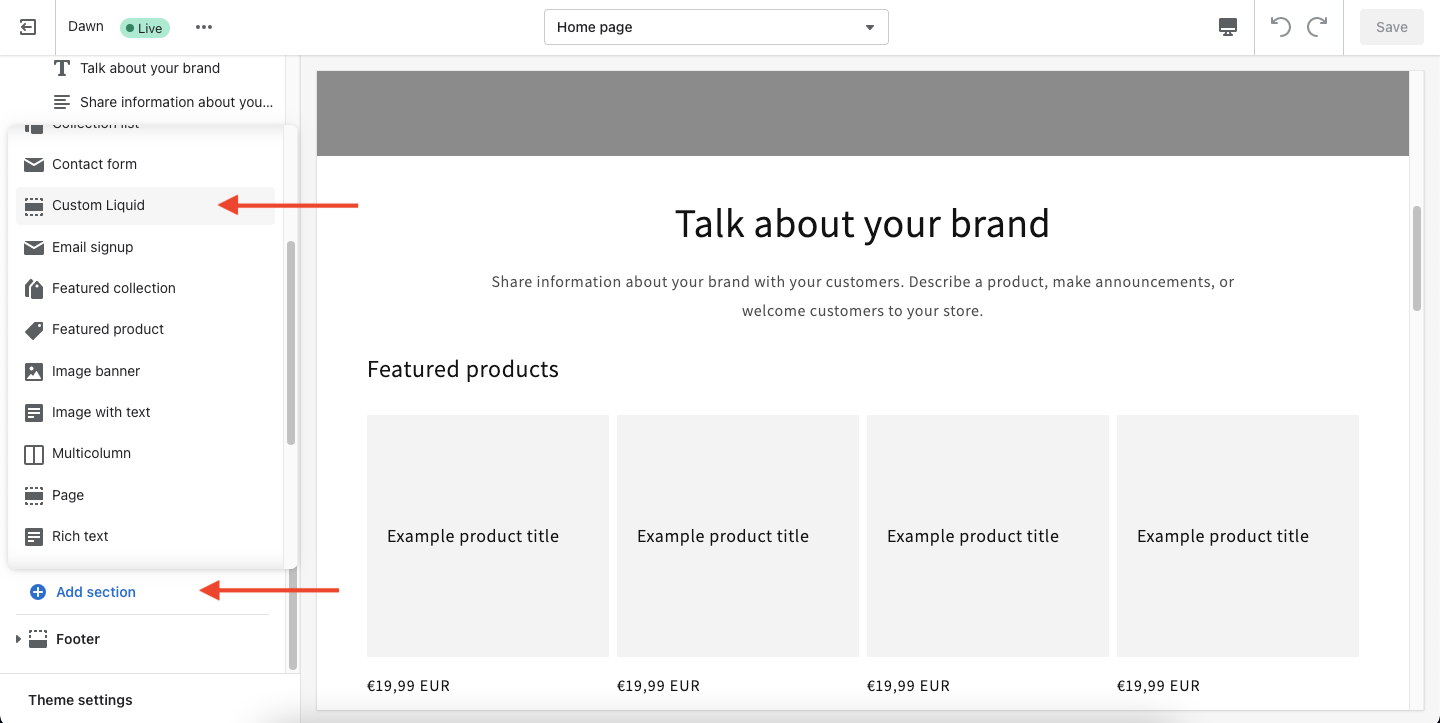Add a Featured collection section
The height and width of the screenshot is (723, 1440).
pos(146,288)
